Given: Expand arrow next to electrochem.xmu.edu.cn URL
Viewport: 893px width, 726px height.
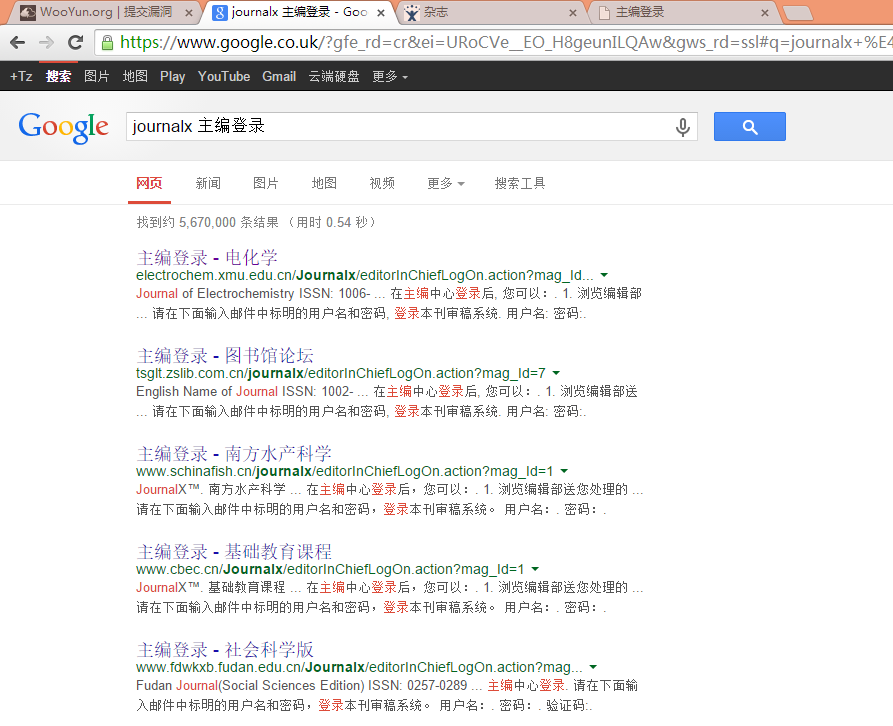Looking at the screenshot, I should pyautogui.click(x=604, y=275).
